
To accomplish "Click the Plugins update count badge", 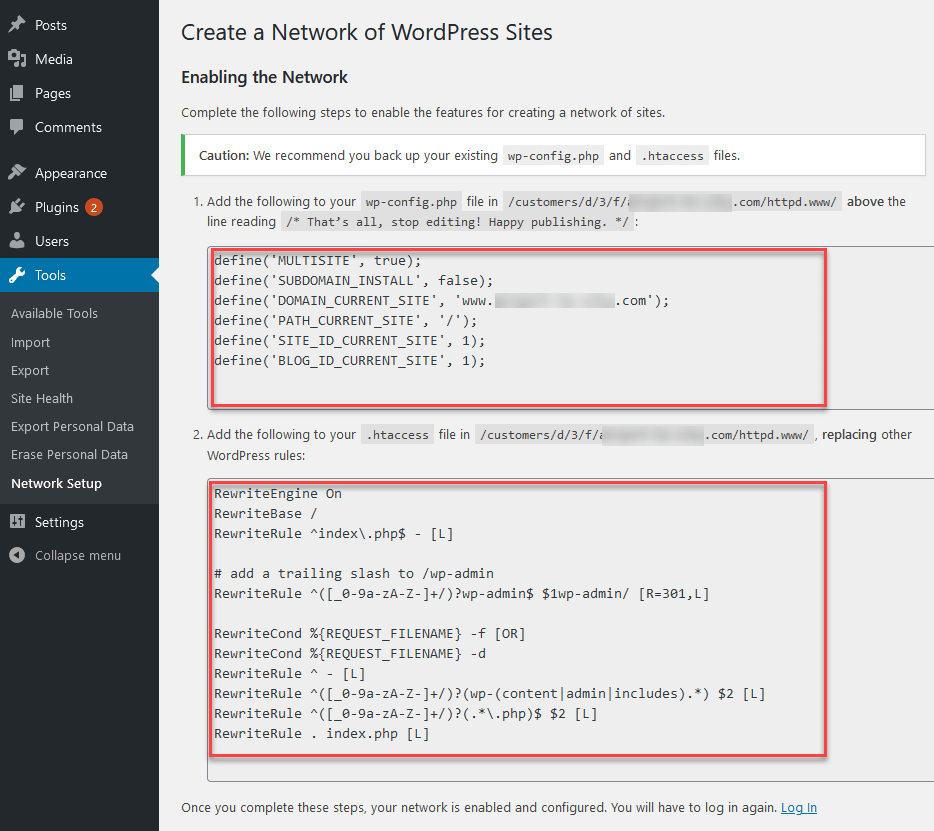I will 94,207.
